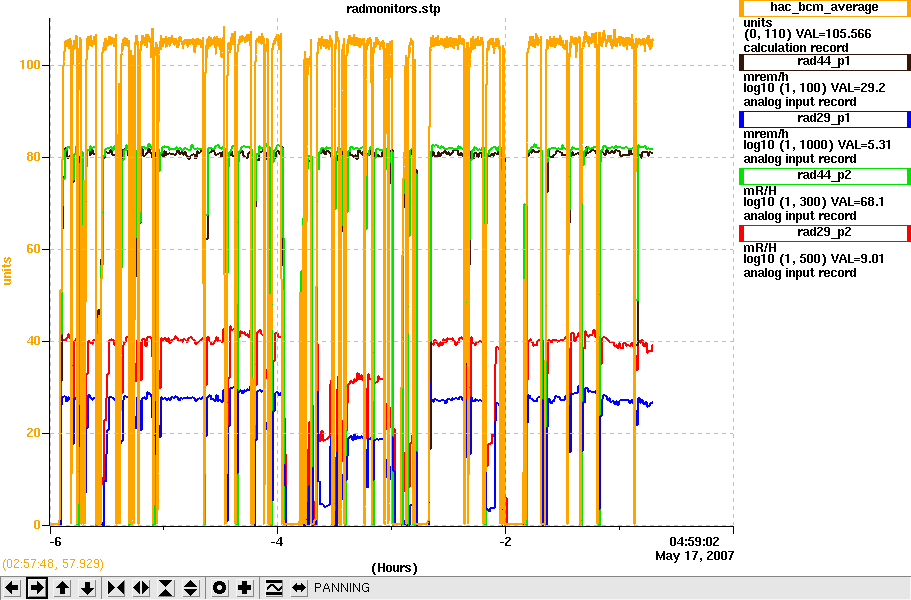Click the -2 hours tick label
This screenshot has height=600, width=911.
click(505, 542)
